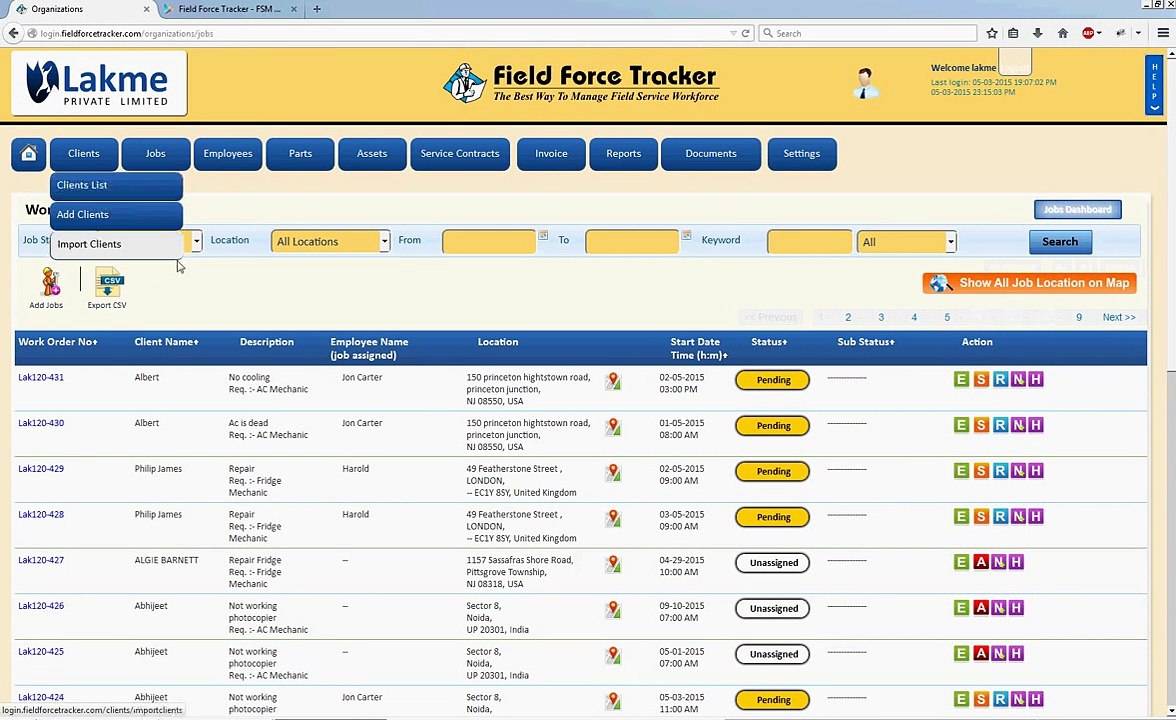Expand the All Locations dropdown
Screen dimensions: 1176x720
click(384, 242)
